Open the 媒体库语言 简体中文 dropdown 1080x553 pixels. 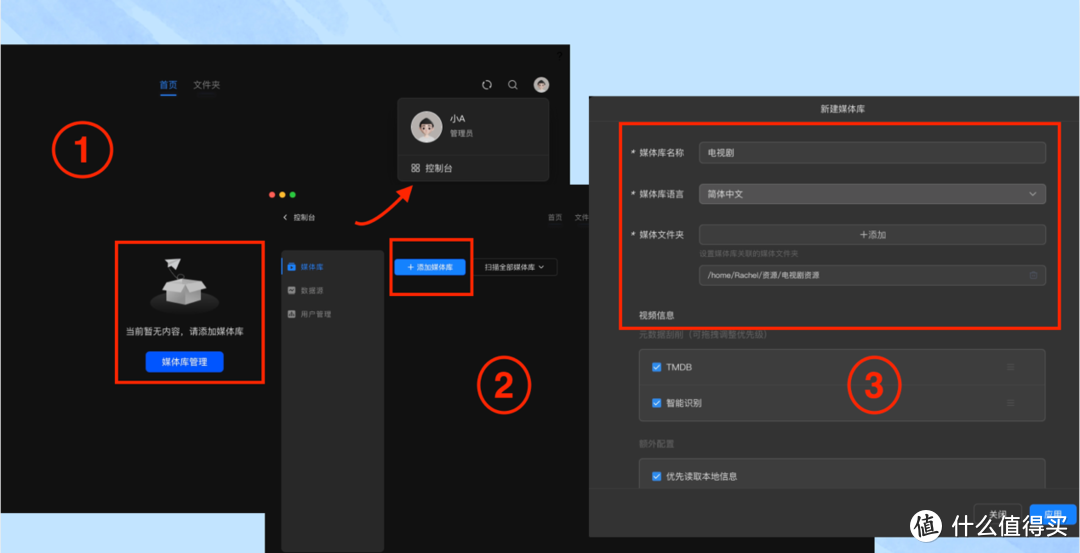click(x=872, y=194)
